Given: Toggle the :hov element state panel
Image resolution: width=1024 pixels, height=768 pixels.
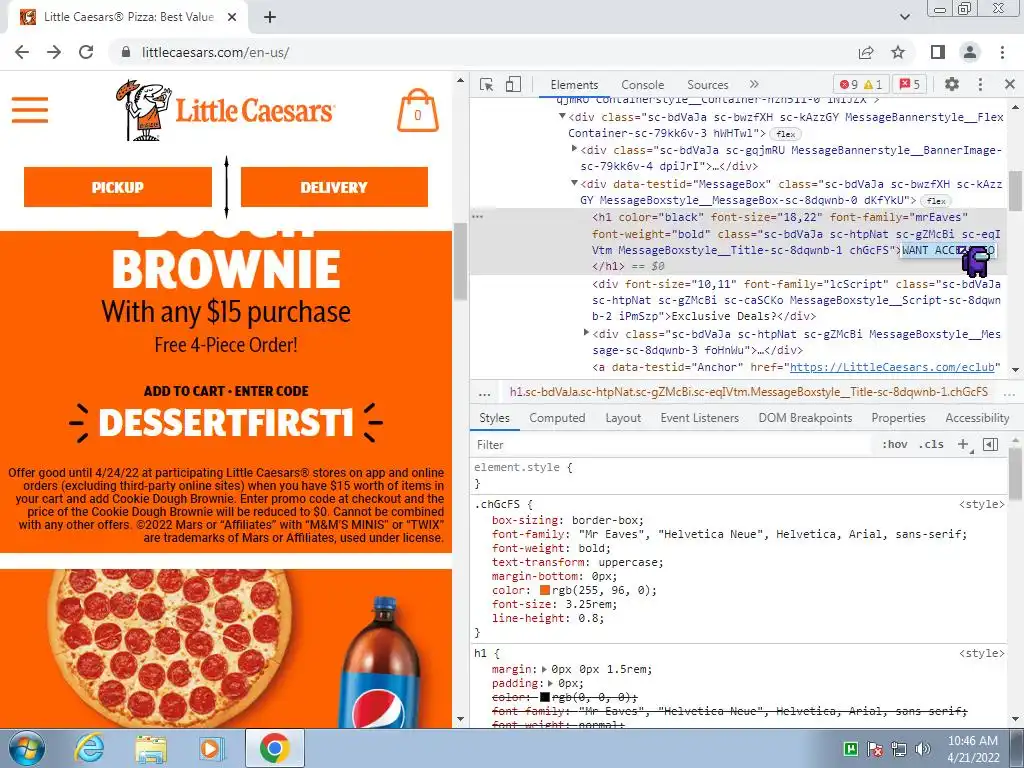Looking at the screenshot, I should tap(895, 445).
